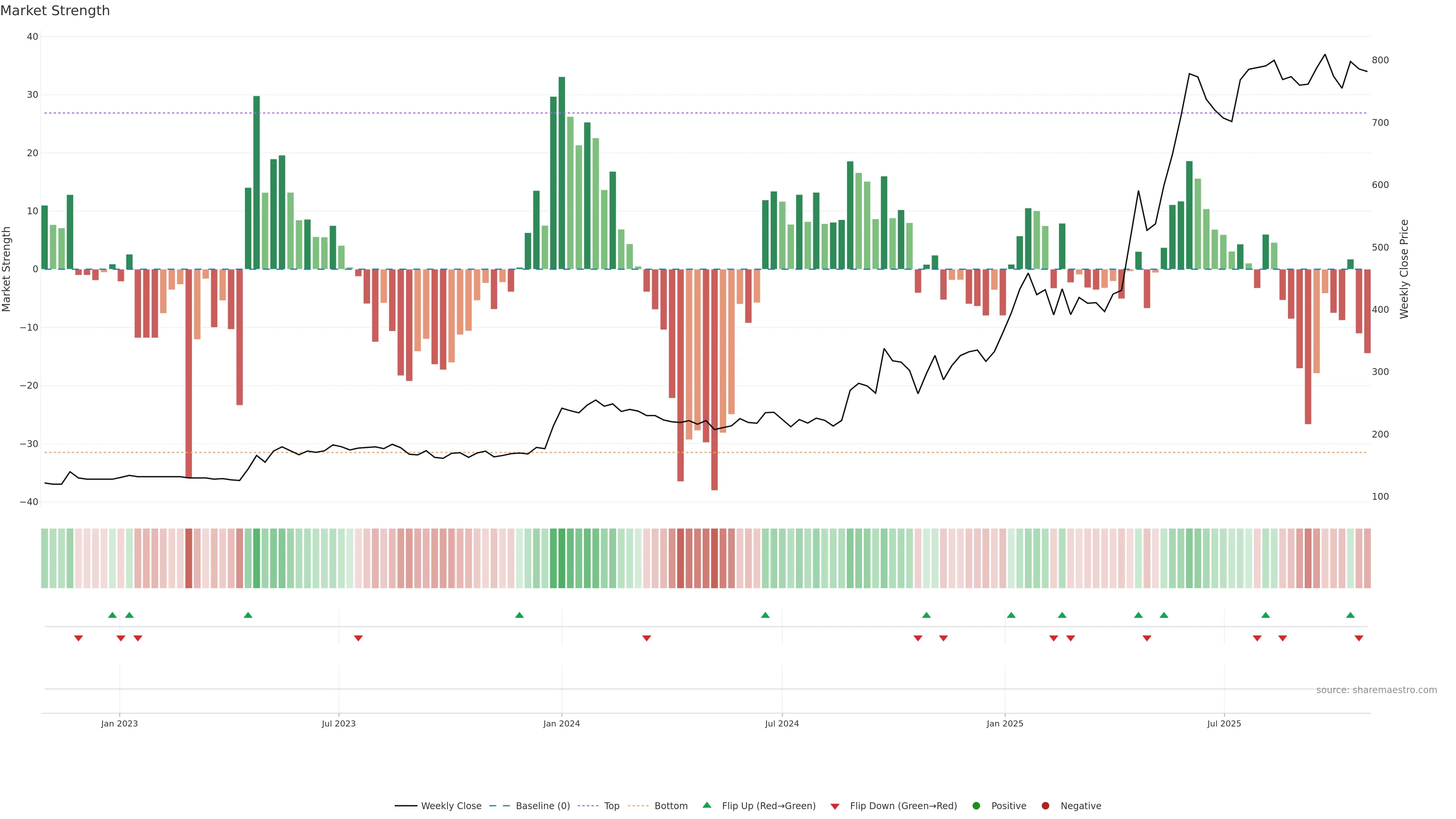Click the last red flip-down triangle marker

(1359, 638)
